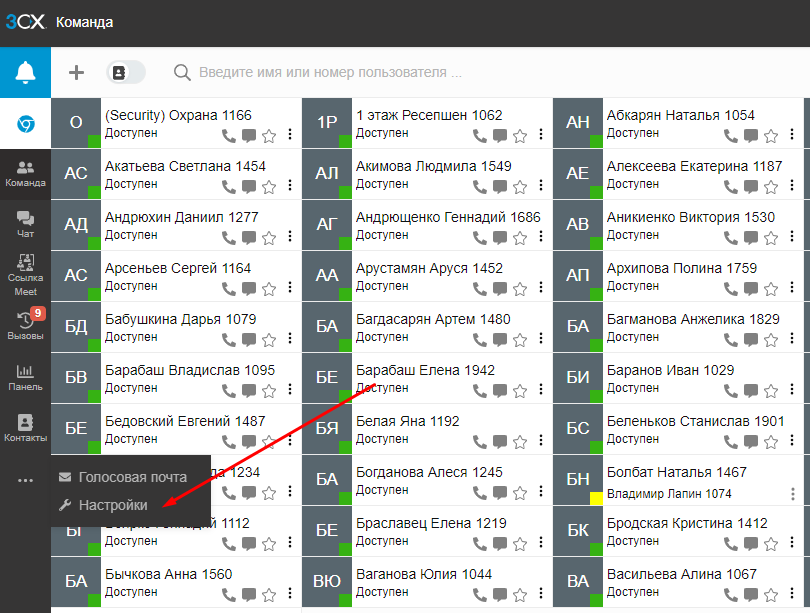Toggle the contact view switch
Viewport: 810px width, 613px height.
pos(126,72)
